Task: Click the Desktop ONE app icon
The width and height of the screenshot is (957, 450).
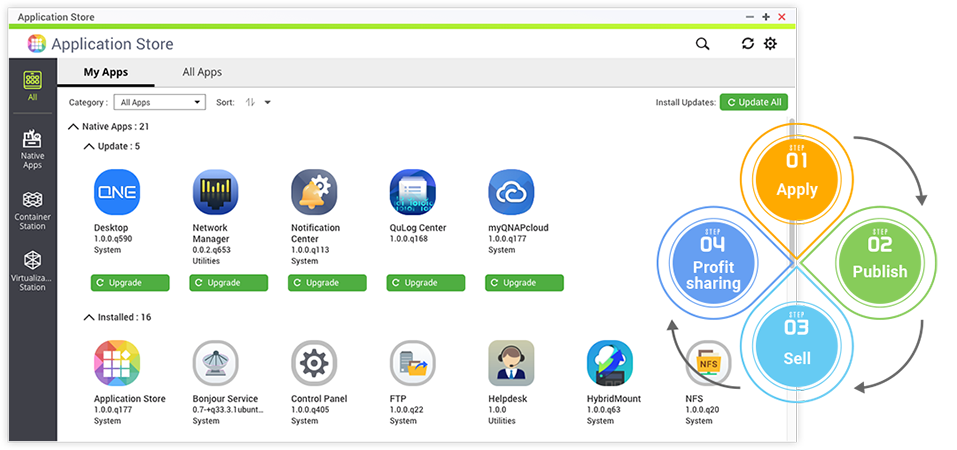Action: 117,192
